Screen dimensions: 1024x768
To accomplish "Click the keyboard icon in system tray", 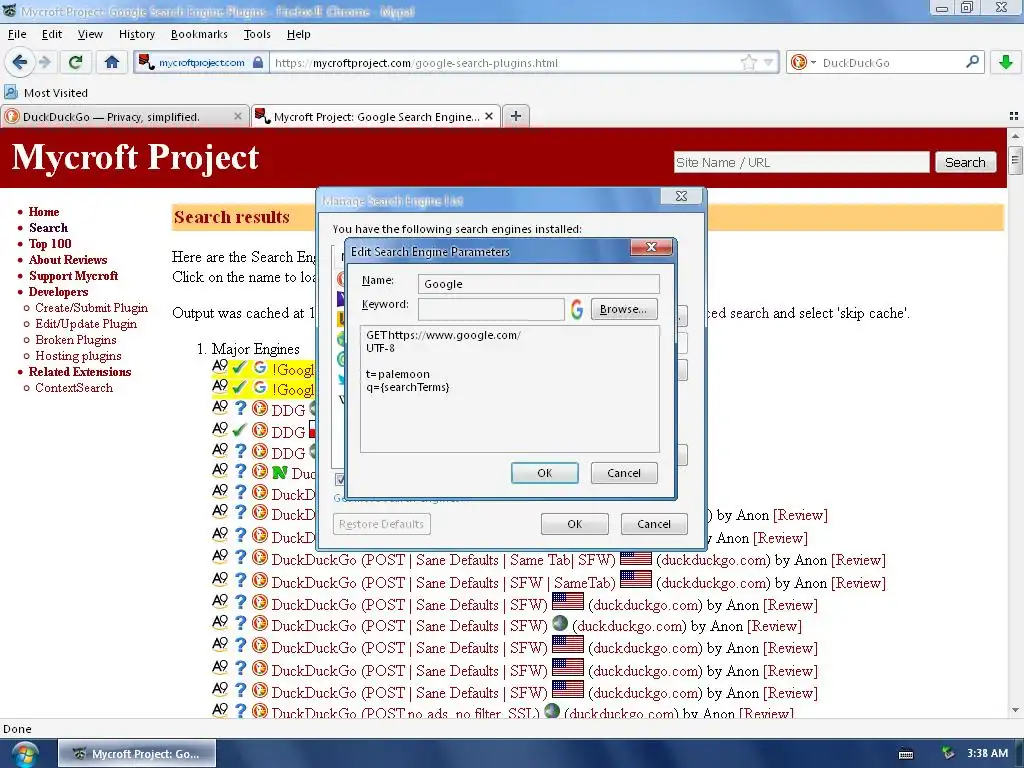I will (906, 754).
